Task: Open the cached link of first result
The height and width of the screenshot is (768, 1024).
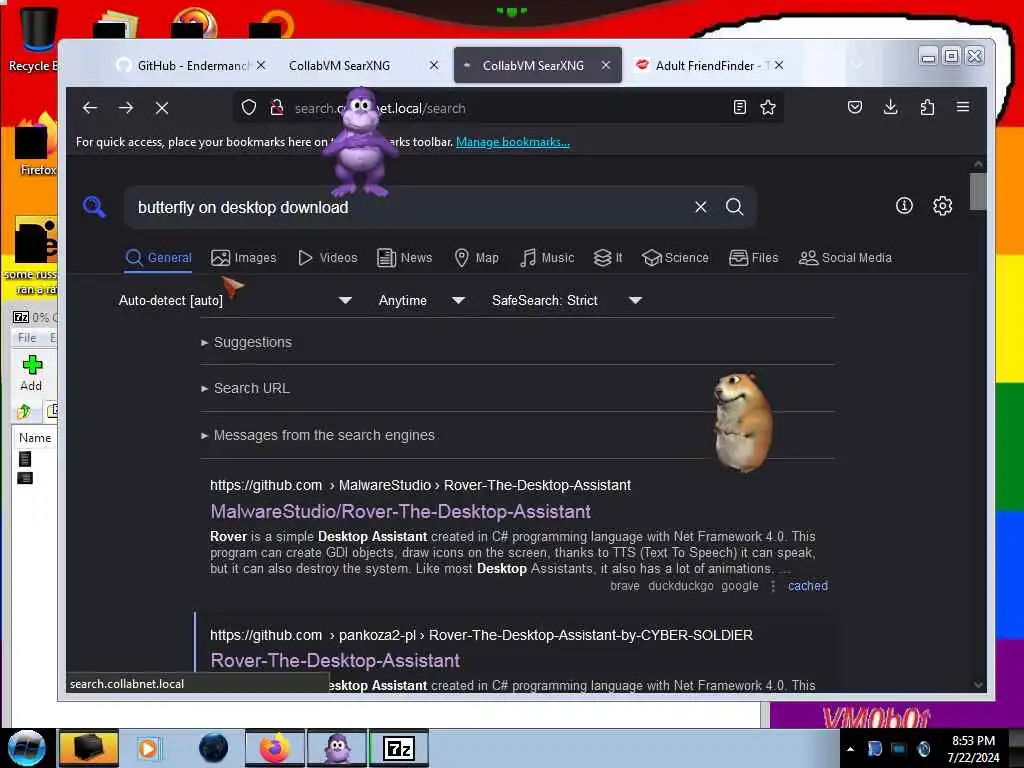Action: 808,586
